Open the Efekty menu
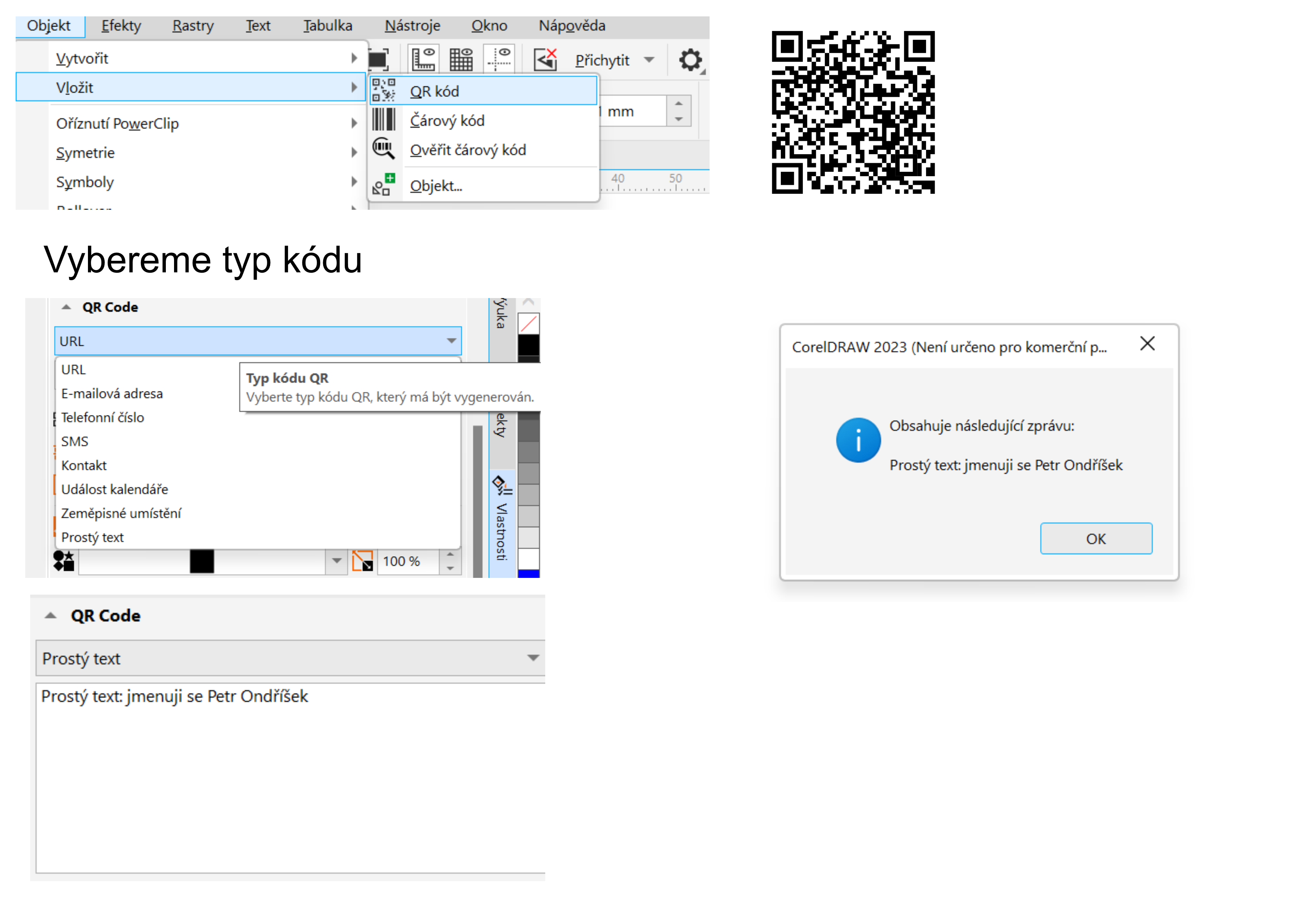Screen dimensions: 1307x924 tap(121, 26)
